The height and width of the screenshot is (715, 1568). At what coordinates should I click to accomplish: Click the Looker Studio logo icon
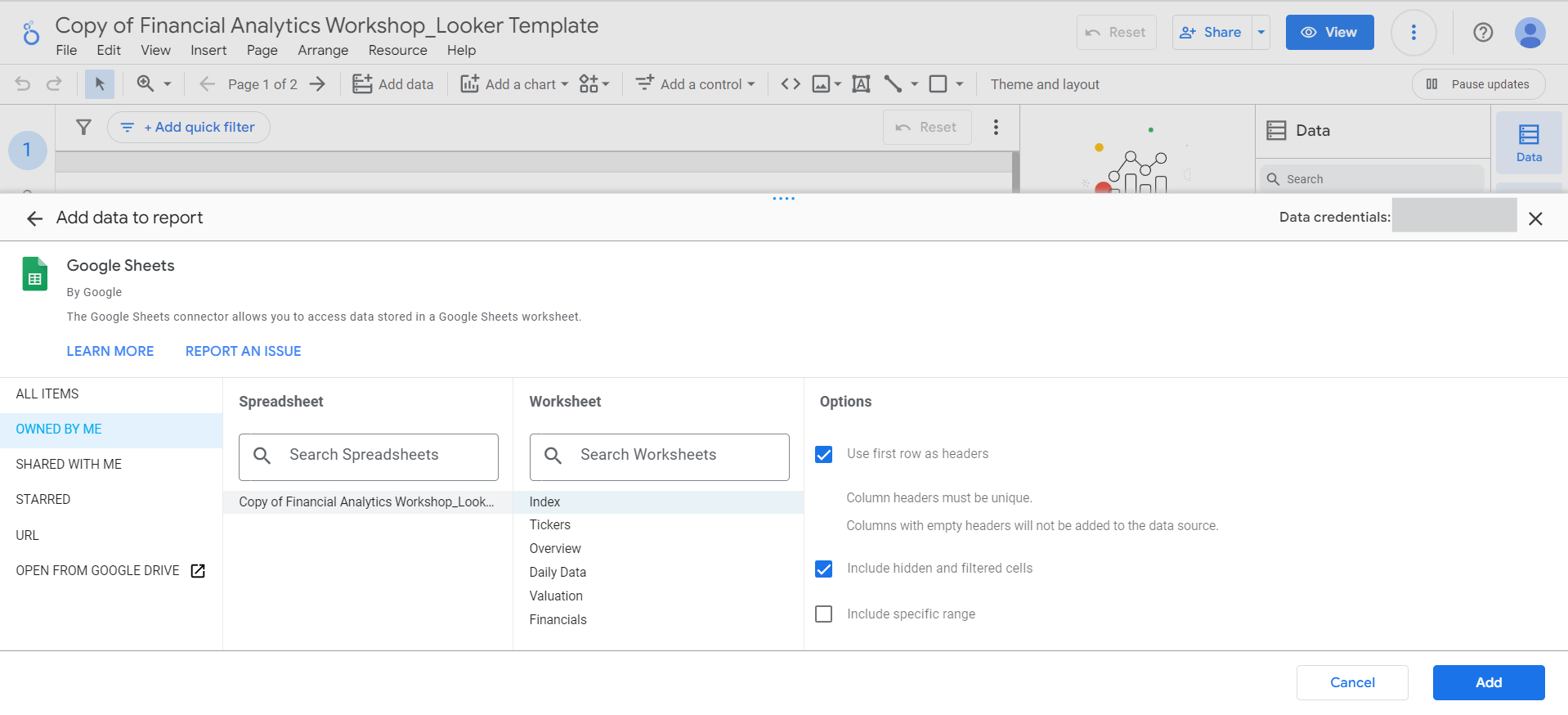[30, 34]
